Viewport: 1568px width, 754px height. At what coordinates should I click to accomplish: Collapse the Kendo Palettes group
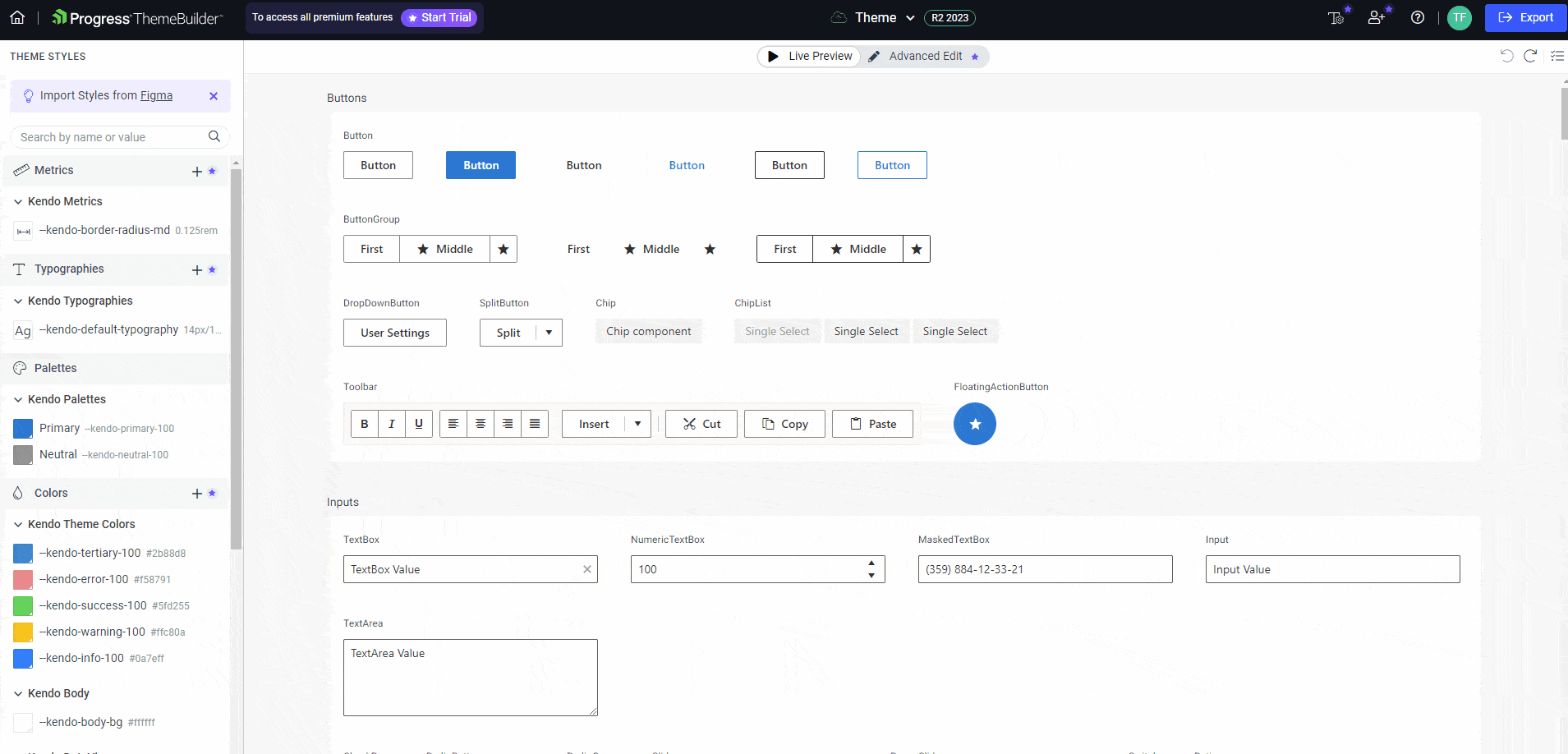(x=18, y=399)
